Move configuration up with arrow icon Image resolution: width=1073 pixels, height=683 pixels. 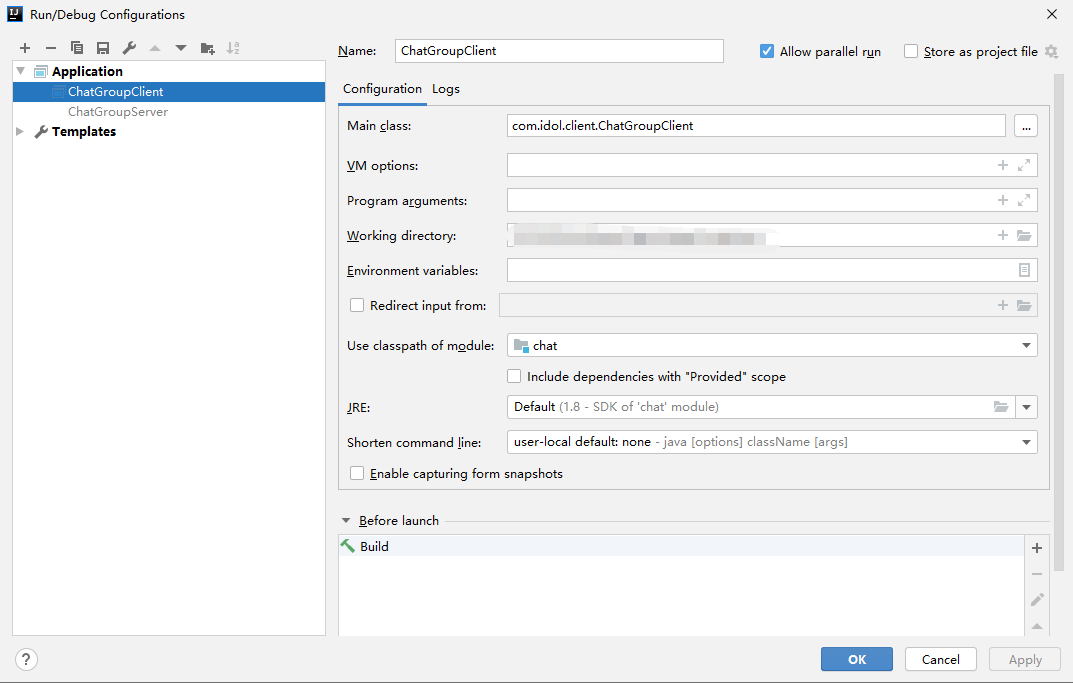[155, 48]
